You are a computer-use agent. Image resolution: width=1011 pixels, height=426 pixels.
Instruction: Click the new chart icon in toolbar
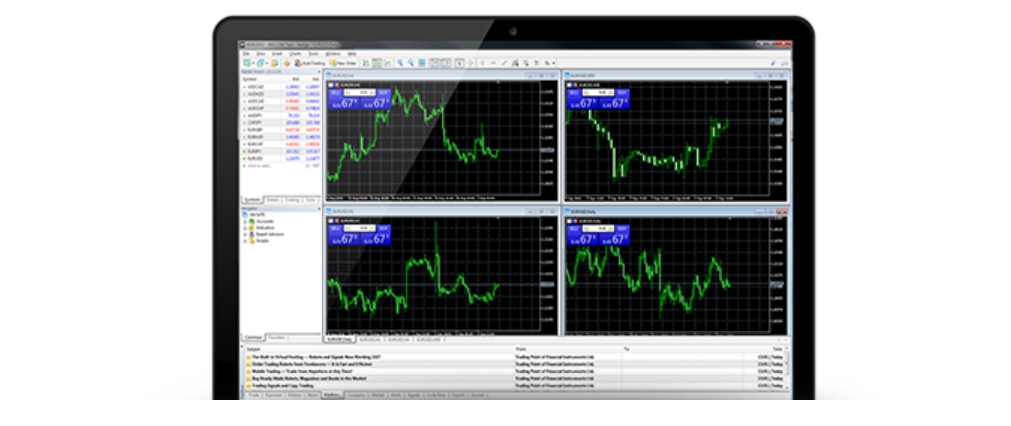tap(246, 62)
